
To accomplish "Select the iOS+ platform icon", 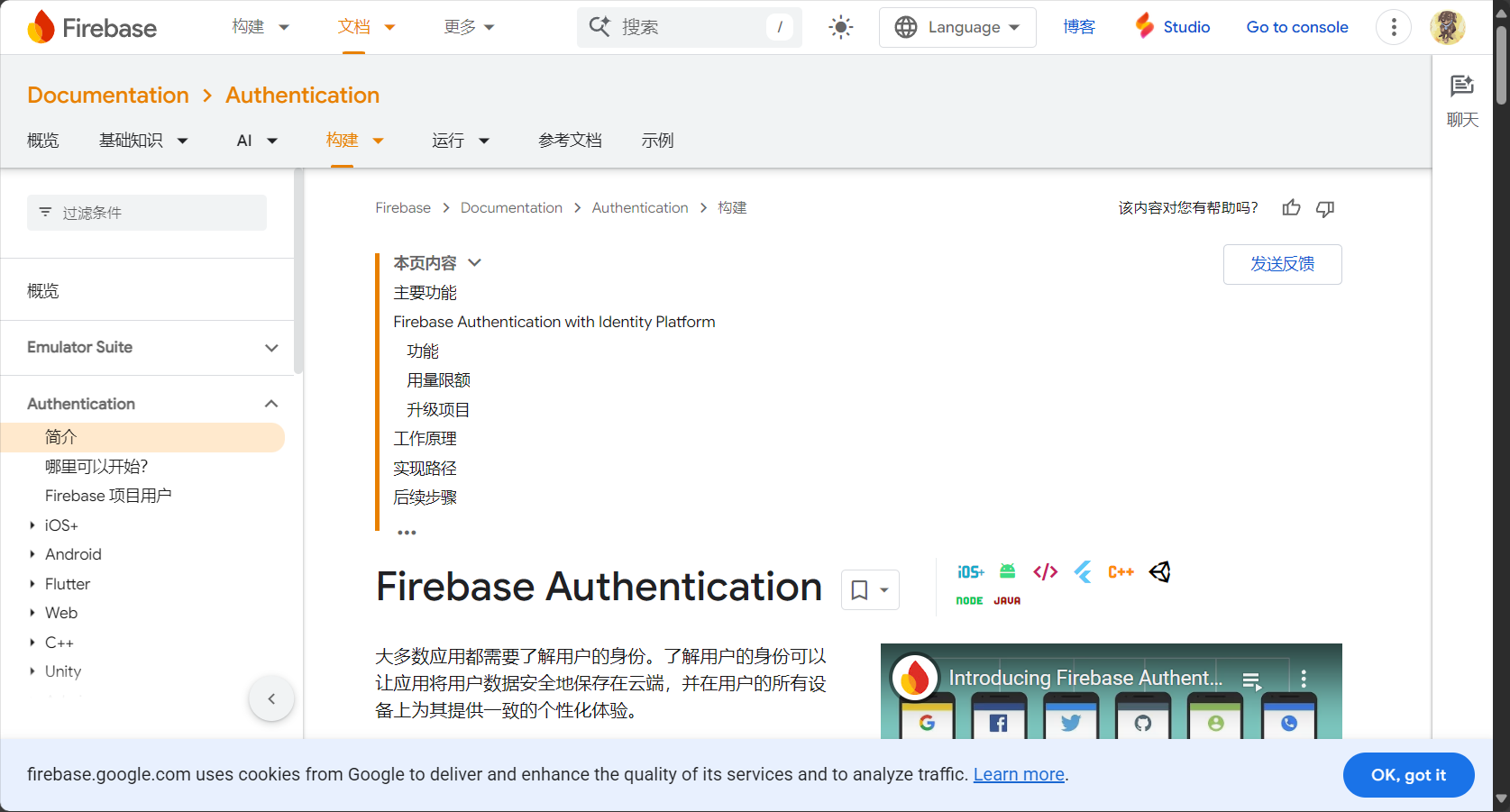I will point(970,572).
